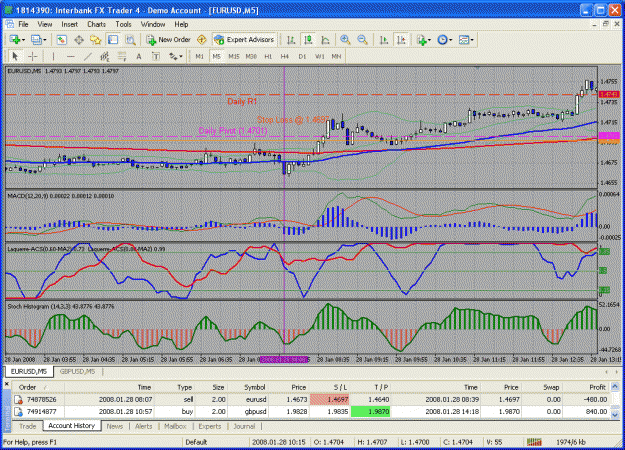Viewport: 625px width, 450px height.
Task: Switch chart to Line Chart mode
Action: click(325, 40)
